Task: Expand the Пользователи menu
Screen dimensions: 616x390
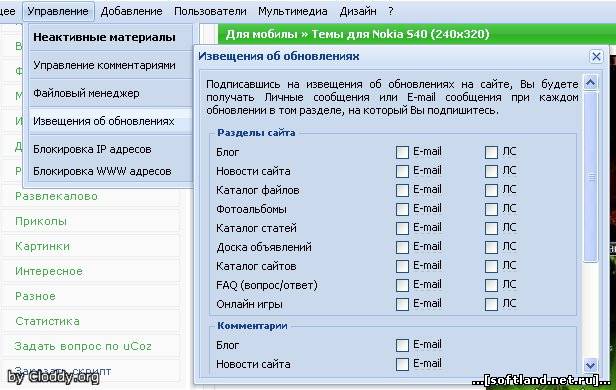Action: pyautogui.click(x=210, y=11)
